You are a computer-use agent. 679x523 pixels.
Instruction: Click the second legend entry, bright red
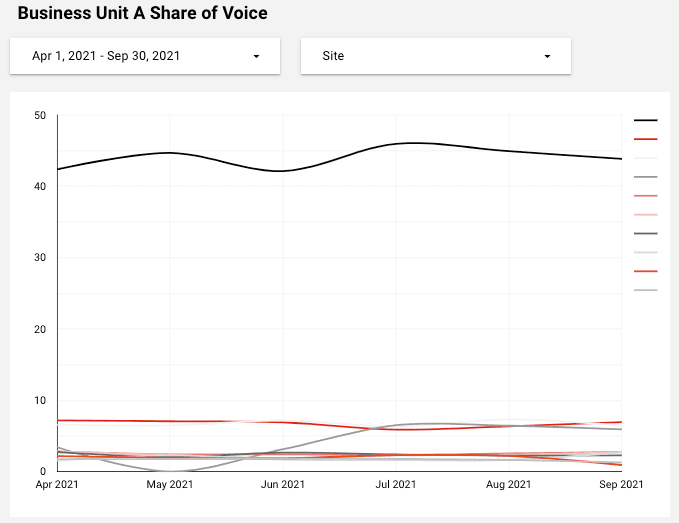[x=645, y=139]
